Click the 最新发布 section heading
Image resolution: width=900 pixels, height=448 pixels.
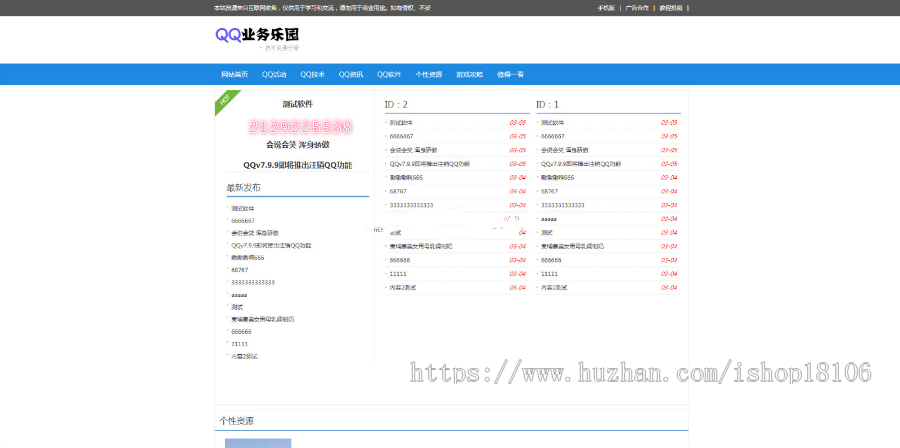pos(244,188)
